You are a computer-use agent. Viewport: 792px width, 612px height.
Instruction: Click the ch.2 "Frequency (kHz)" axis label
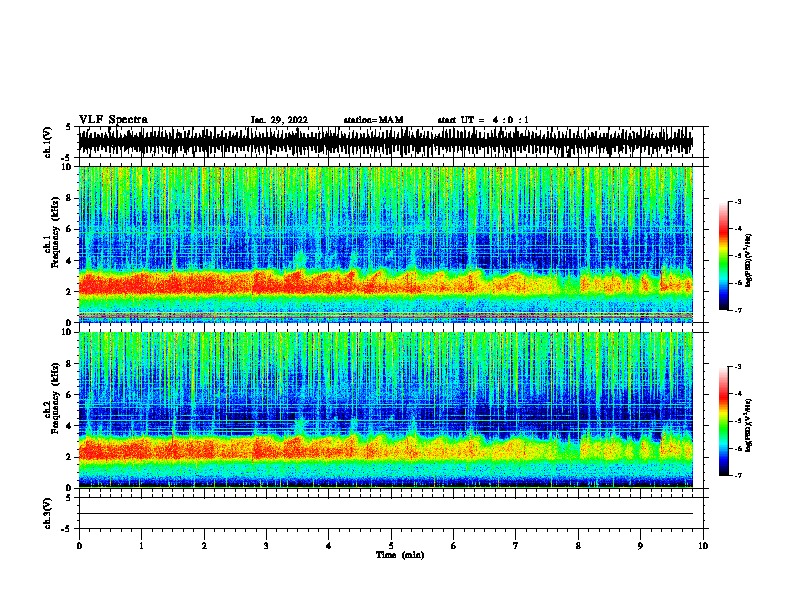pyautogui.click(x=55, y=399)
